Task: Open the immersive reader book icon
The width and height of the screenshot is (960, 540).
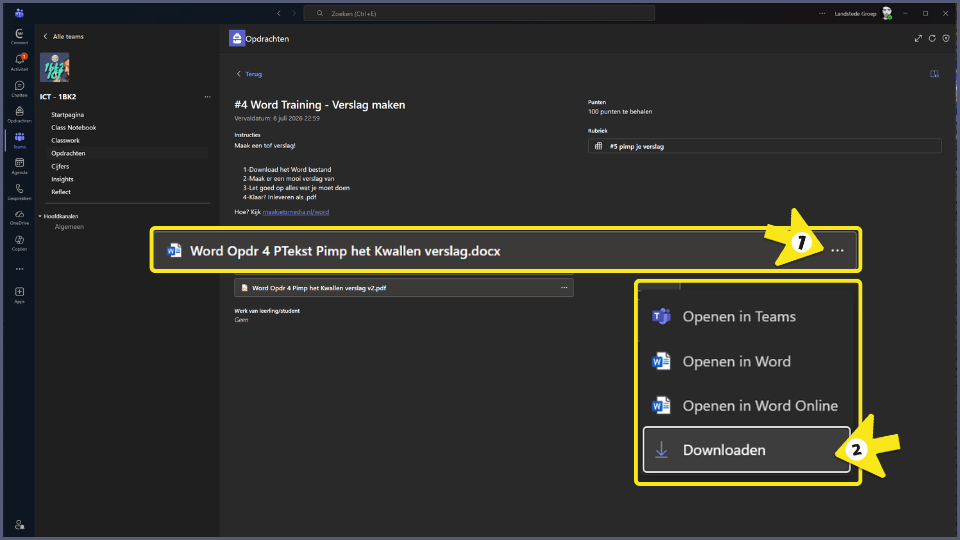Action: coord(934,74)
